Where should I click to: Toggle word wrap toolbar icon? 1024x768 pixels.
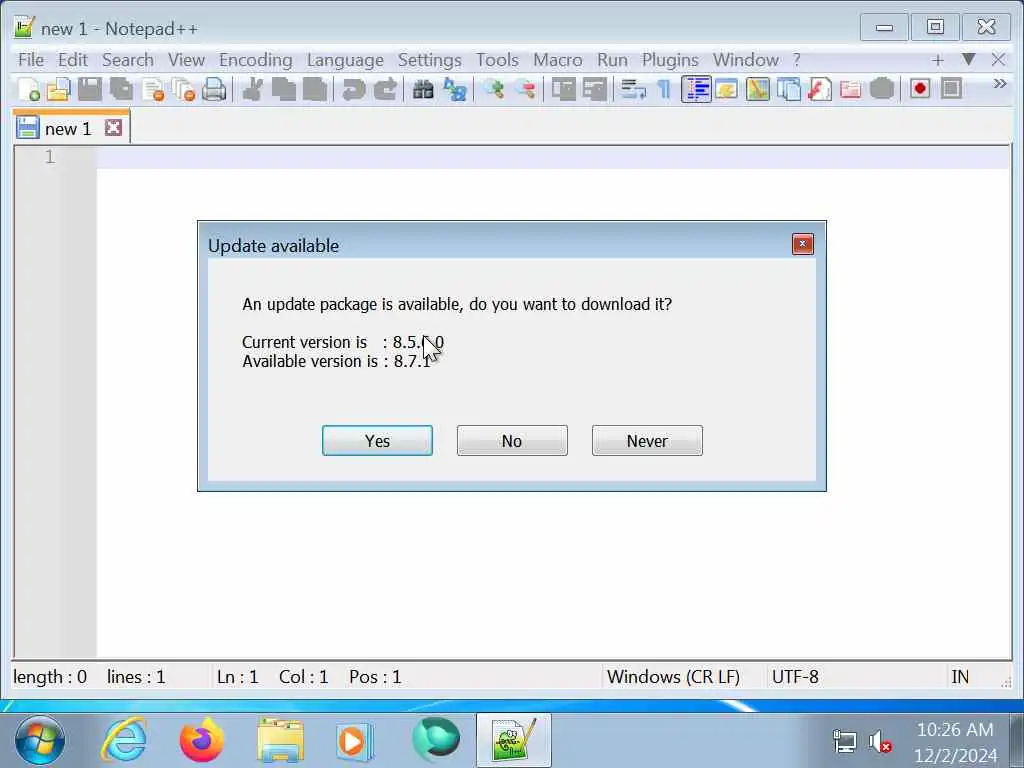tap(633, 89)
